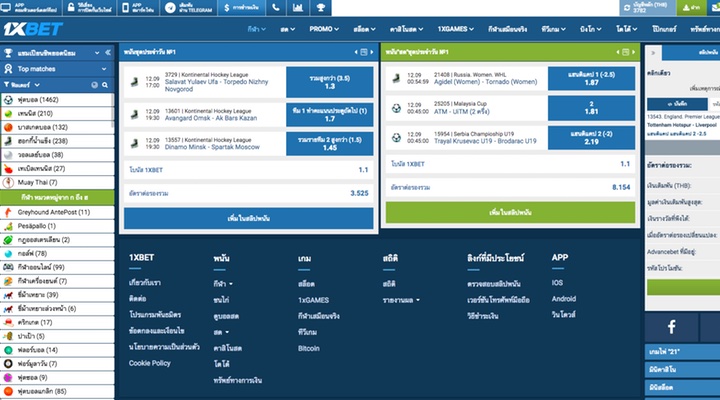Open Pesäpallo (1) sport
The width and height of the screenshot is (720, 400).
[57, 226]
